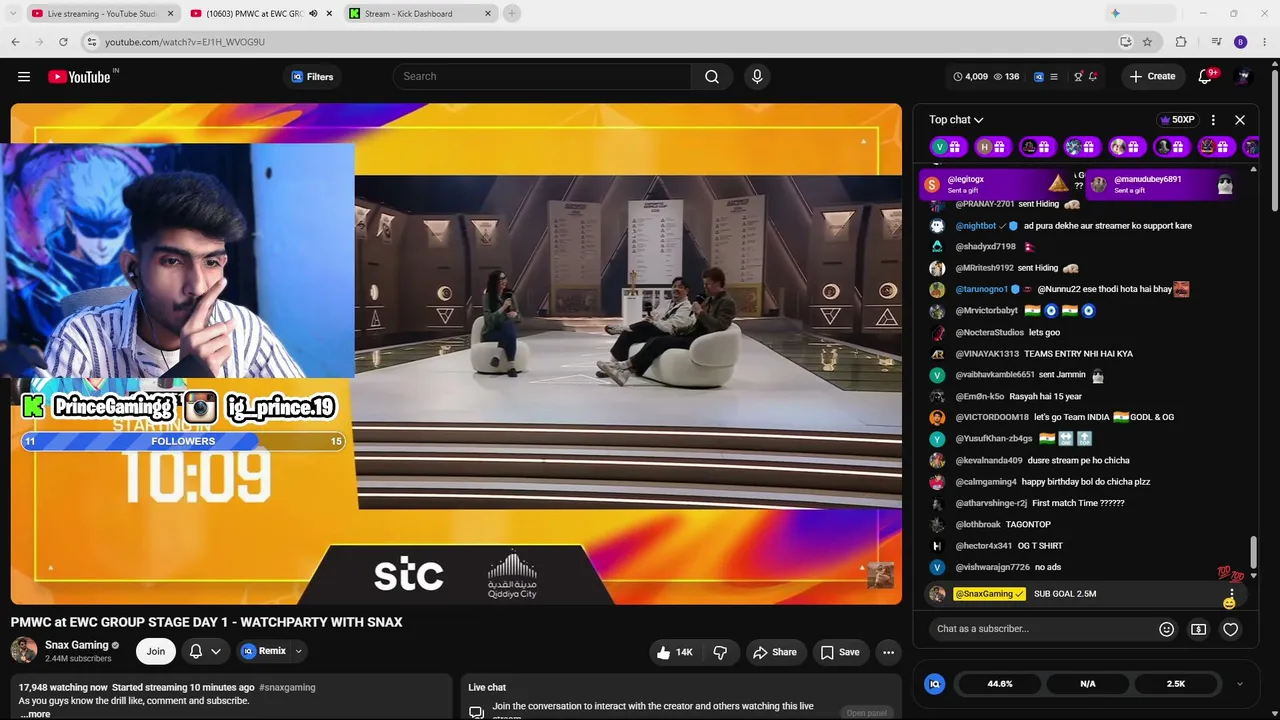Open the browser extensions puzzle icon
This screenshot has height=720, width=1280.
point(1181,42)
